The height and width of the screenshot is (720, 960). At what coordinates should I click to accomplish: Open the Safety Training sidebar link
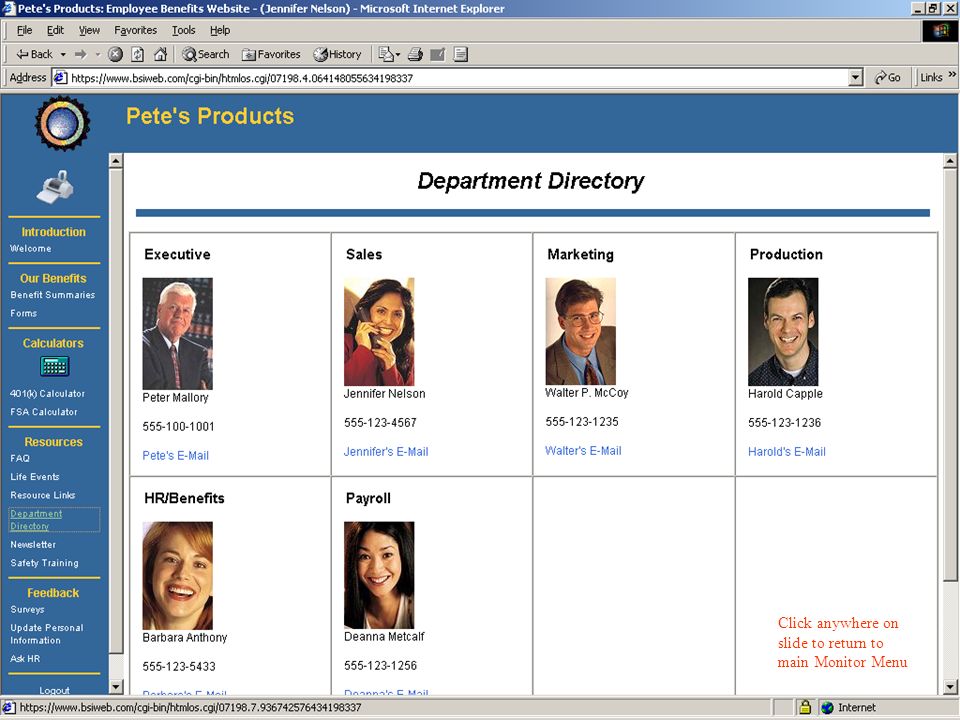point(44,563)
